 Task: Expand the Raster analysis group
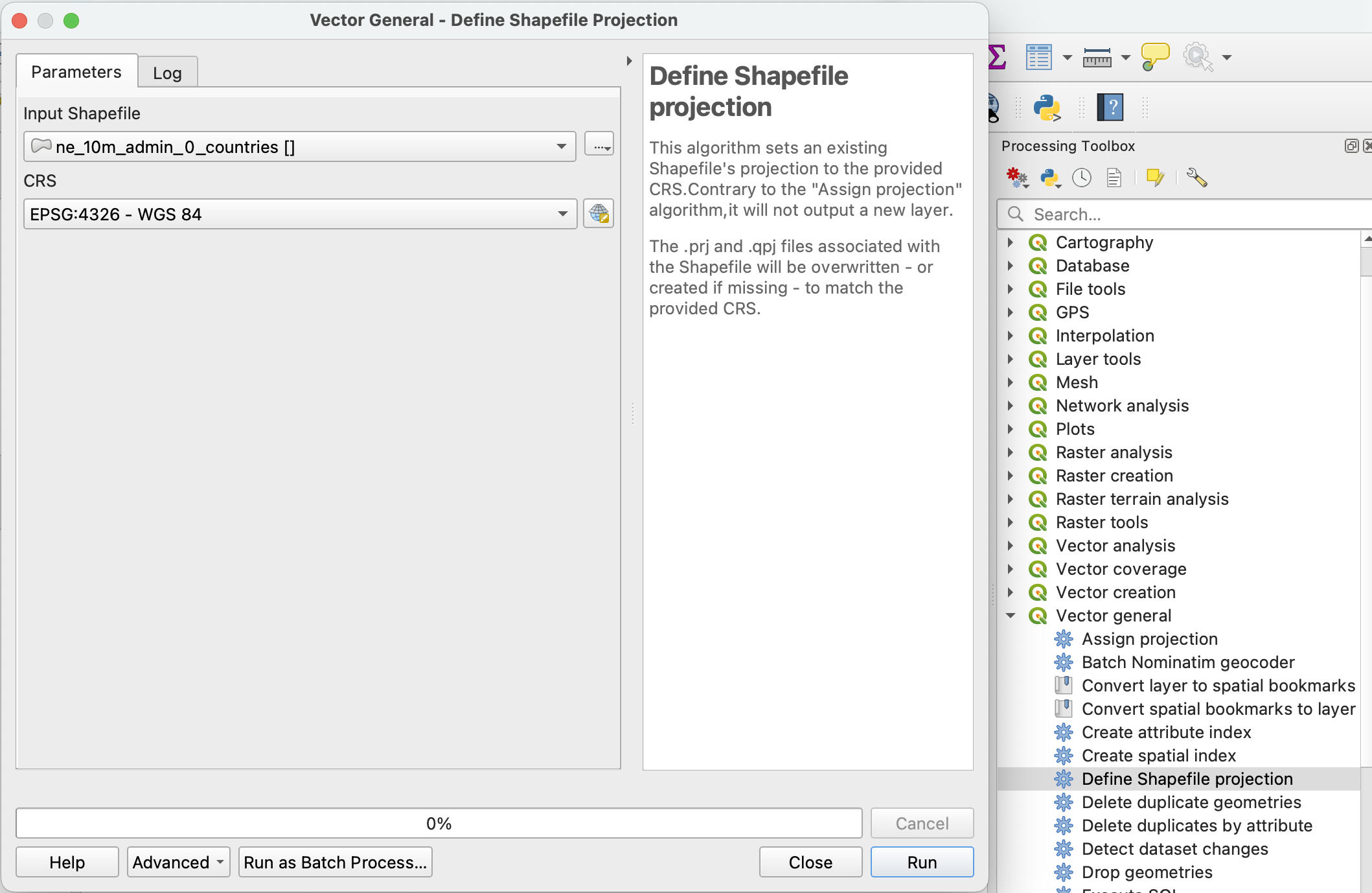[1011, 452]
